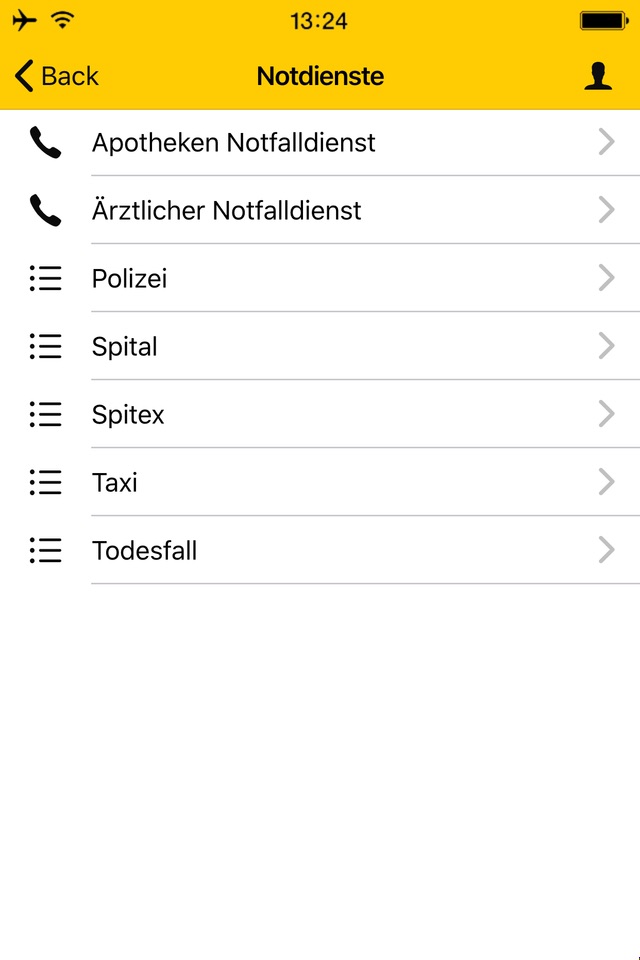Go back using the Back button
Screen dimensions: 640x960
tap(57, 76)
